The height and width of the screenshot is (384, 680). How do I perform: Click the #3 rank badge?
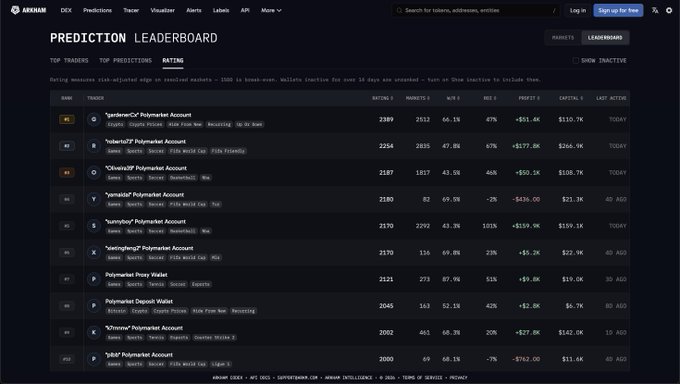67,173
